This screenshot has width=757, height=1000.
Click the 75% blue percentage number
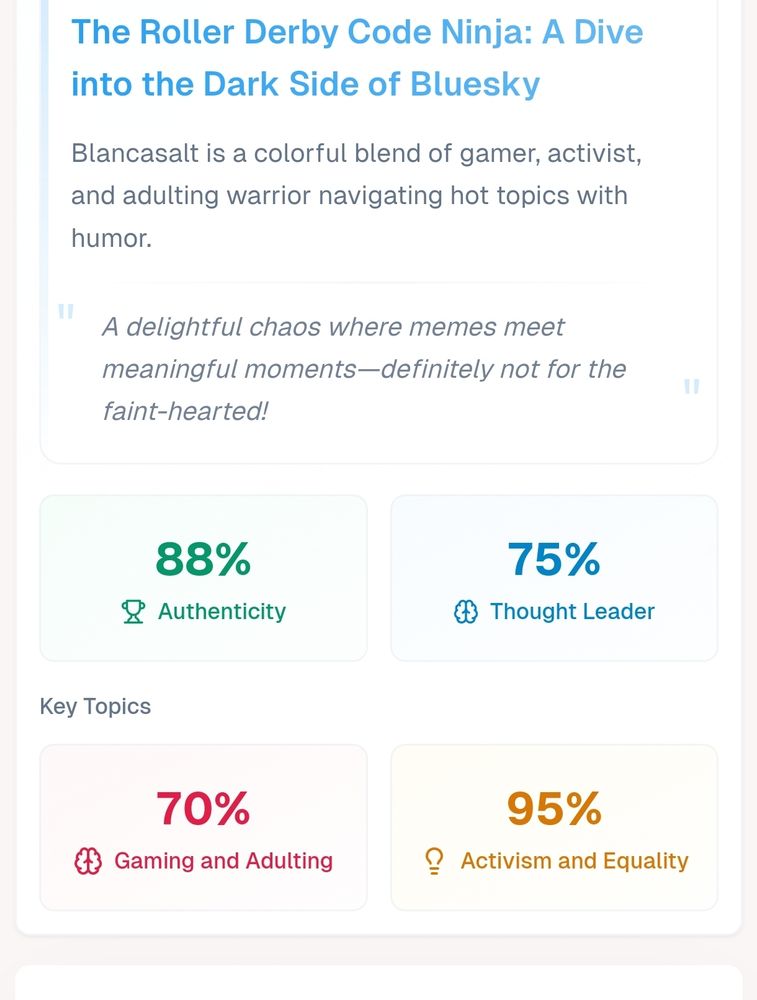pos(554,559)
